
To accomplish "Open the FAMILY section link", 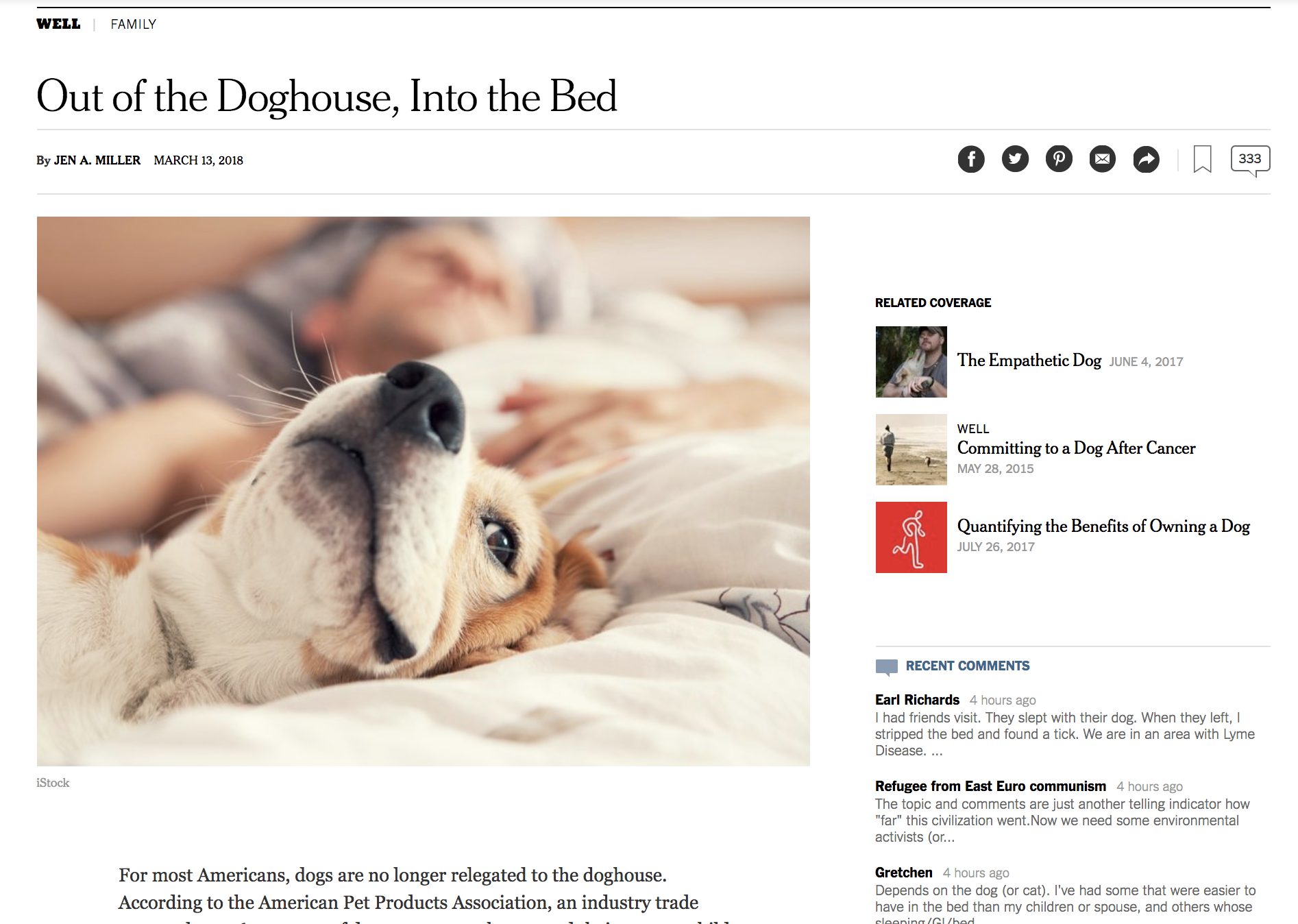I will click(x=134, y=24).
